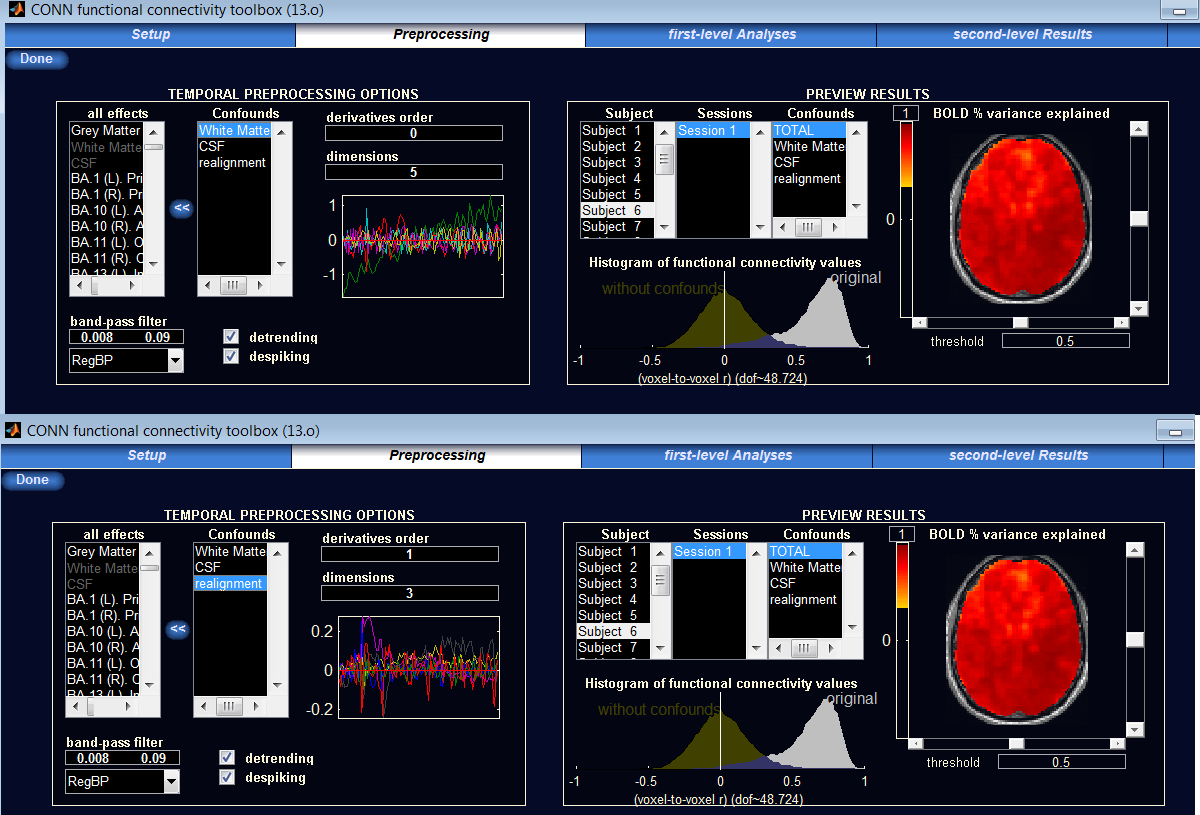Expand the RegBP dropdown in the bottom window
The width and height of the screenshot is (1200, 815).
point(172,782)
